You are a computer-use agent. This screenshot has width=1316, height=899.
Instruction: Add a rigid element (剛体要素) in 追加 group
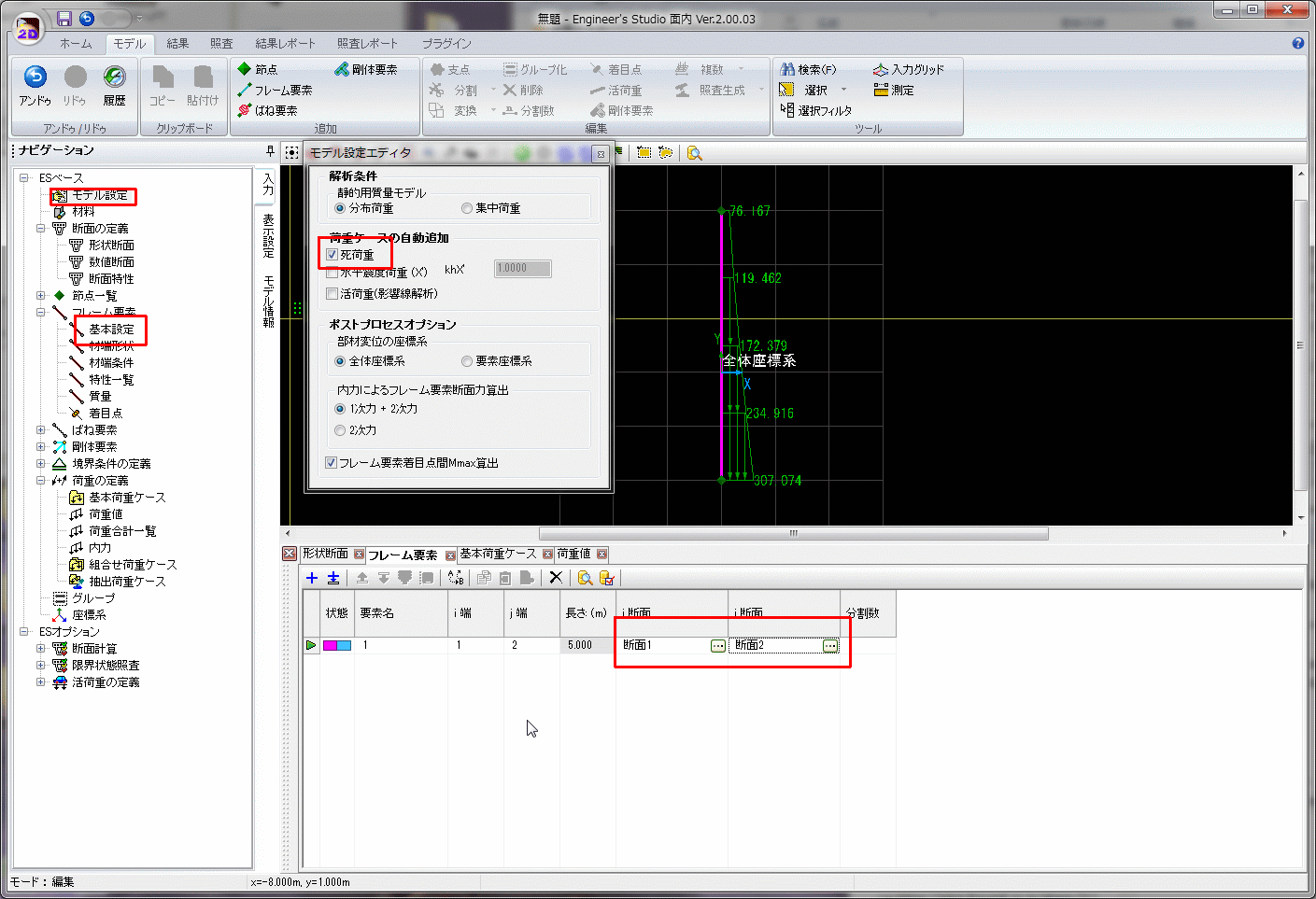[366, 69]
